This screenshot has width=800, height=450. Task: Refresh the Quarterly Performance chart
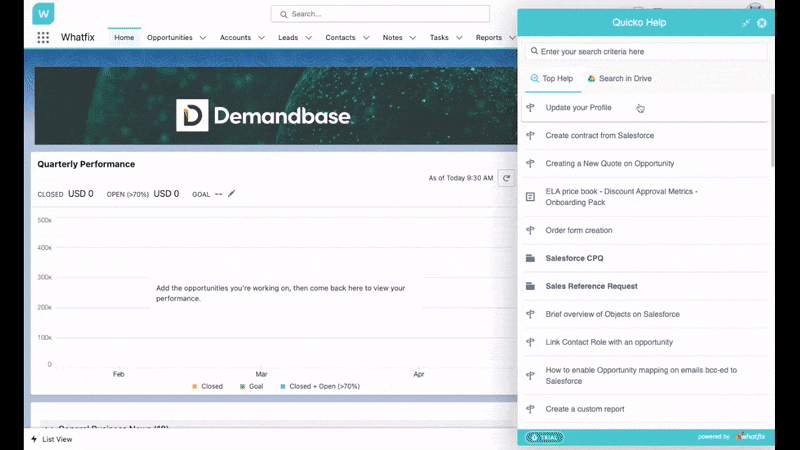tap(506, 178)
